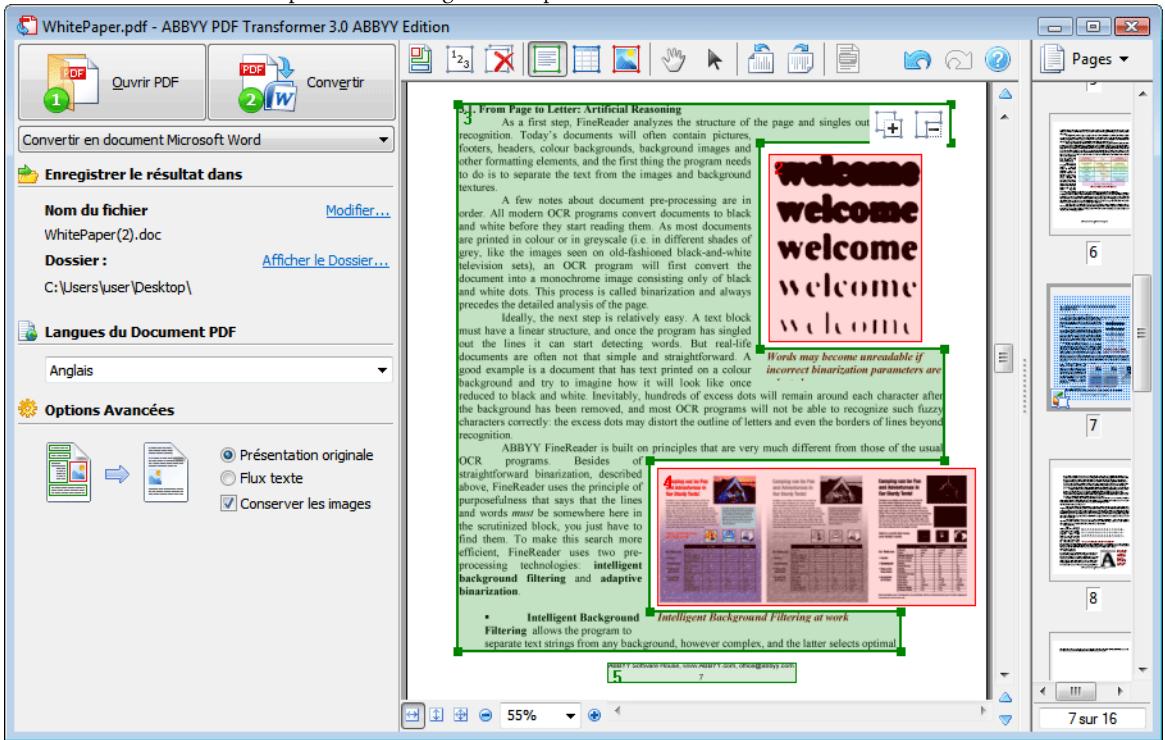The height and width of the screenshot is (740, 1165).
Task: Click the Ouvrir PDF button
Action: tap(111, 82)
